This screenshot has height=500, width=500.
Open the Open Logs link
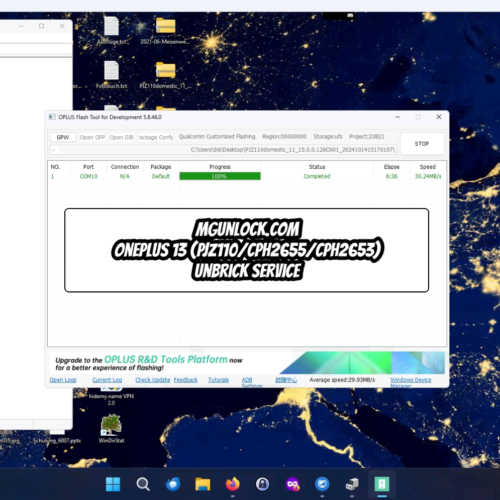click(x=63, y=380)
